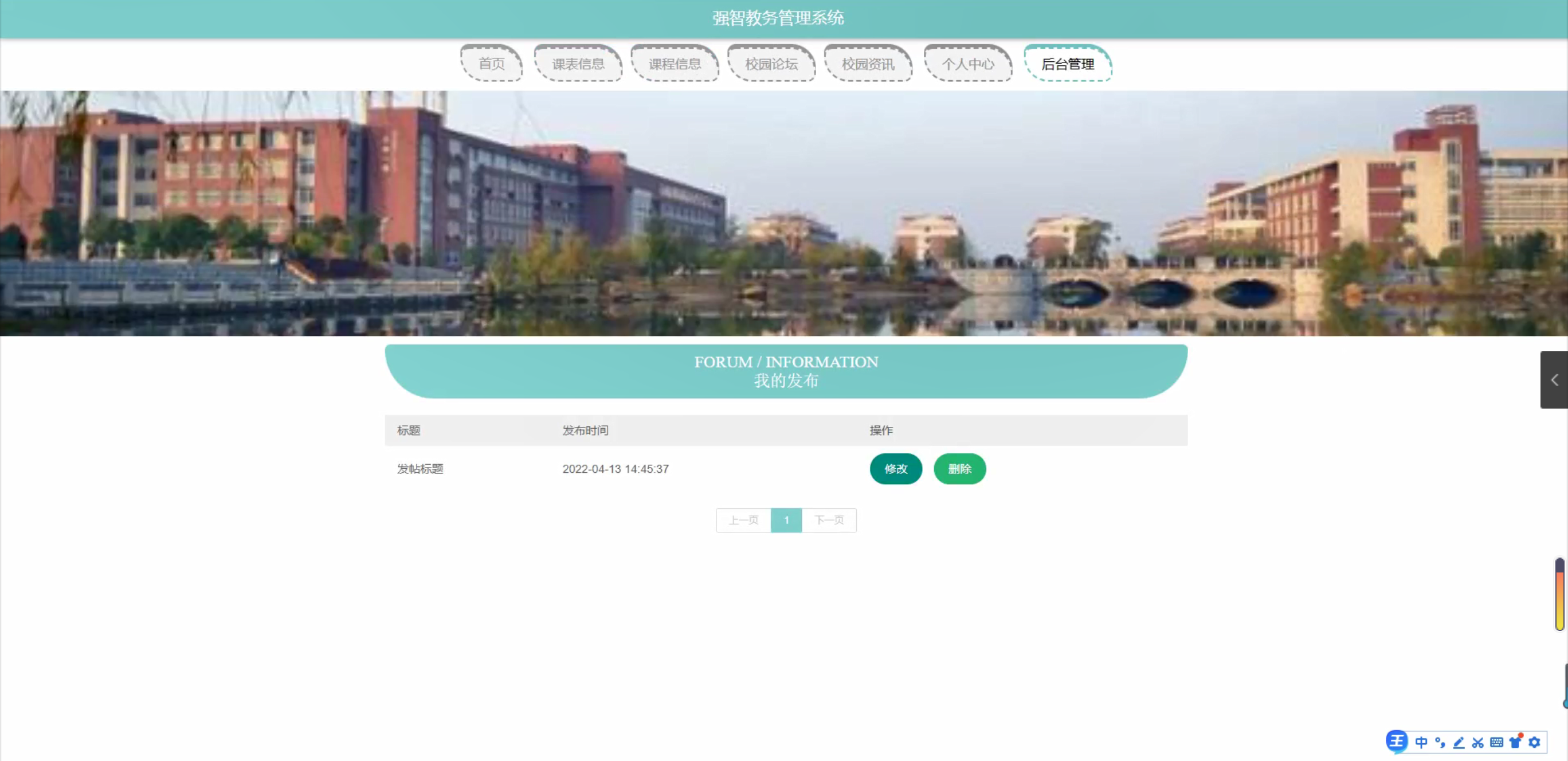The image size is (1568, 761).
Task: Switch to the 首页 tab
Action: click(x=492, y=64)
